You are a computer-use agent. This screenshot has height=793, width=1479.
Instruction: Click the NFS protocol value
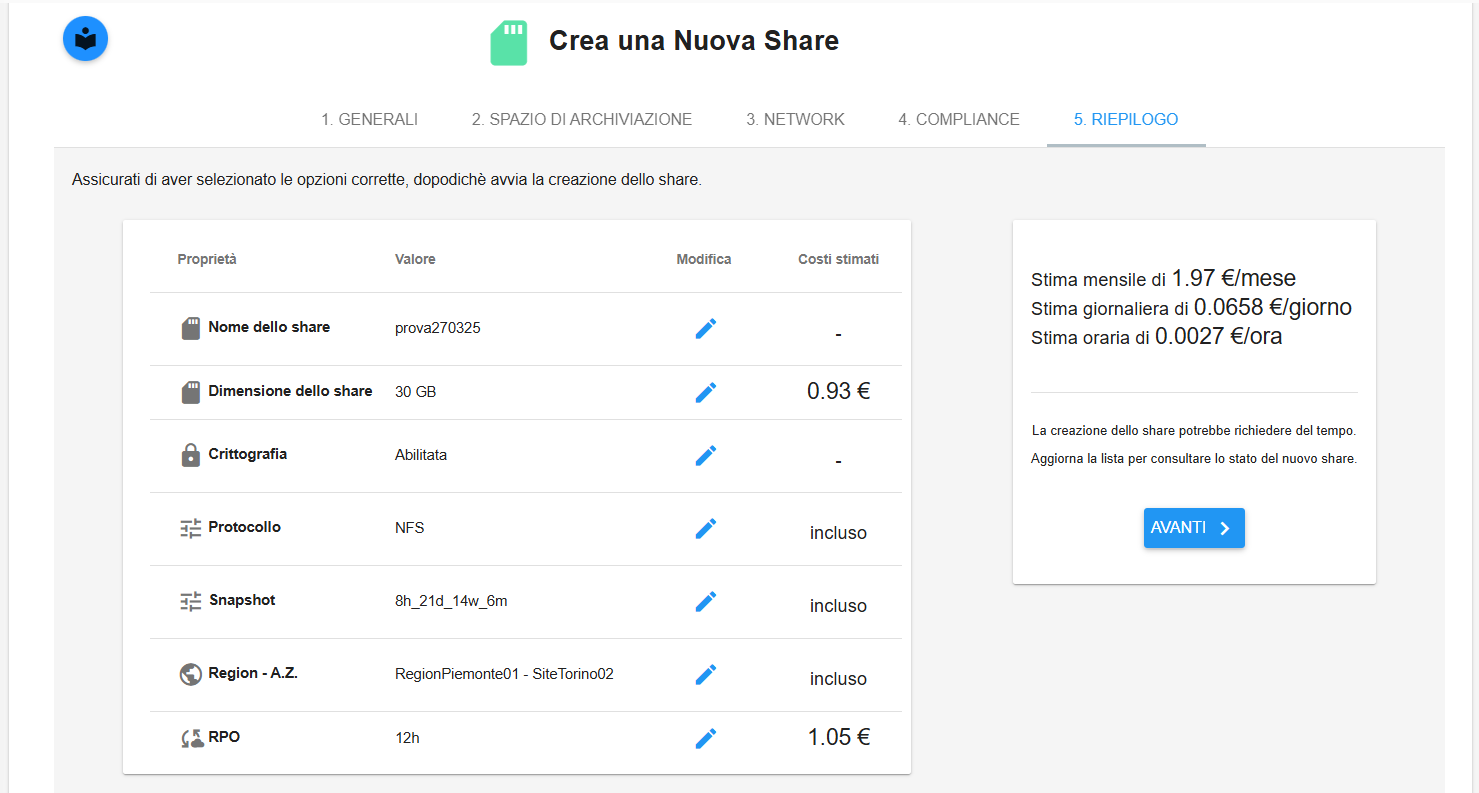click(x=410, y=528)
